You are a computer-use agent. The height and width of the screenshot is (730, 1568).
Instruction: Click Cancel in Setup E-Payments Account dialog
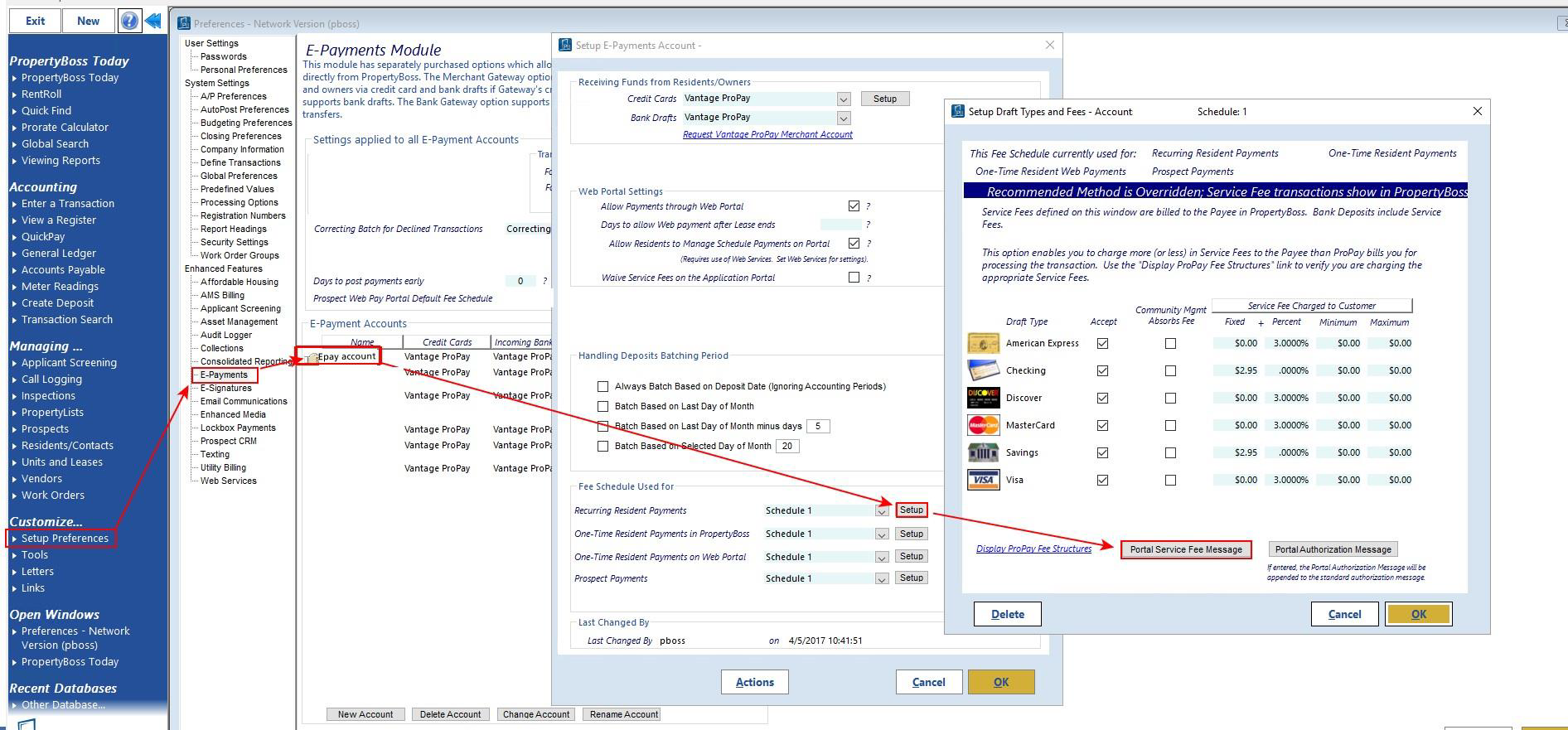point(929,682)
